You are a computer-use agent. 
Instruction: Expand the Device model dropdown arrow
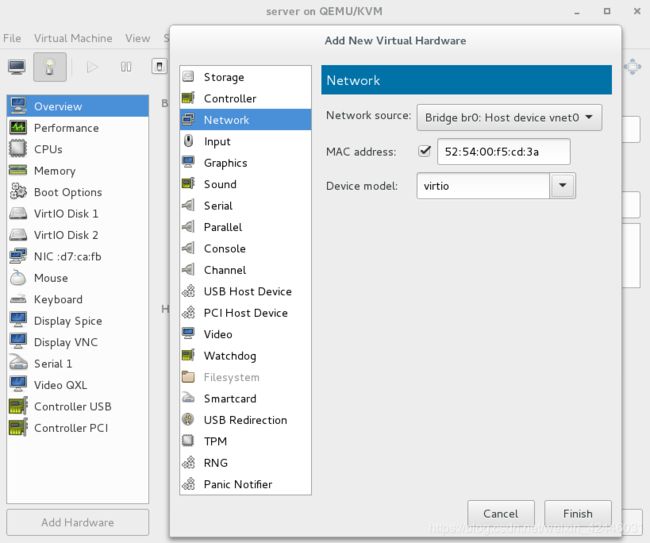(563, 185)
